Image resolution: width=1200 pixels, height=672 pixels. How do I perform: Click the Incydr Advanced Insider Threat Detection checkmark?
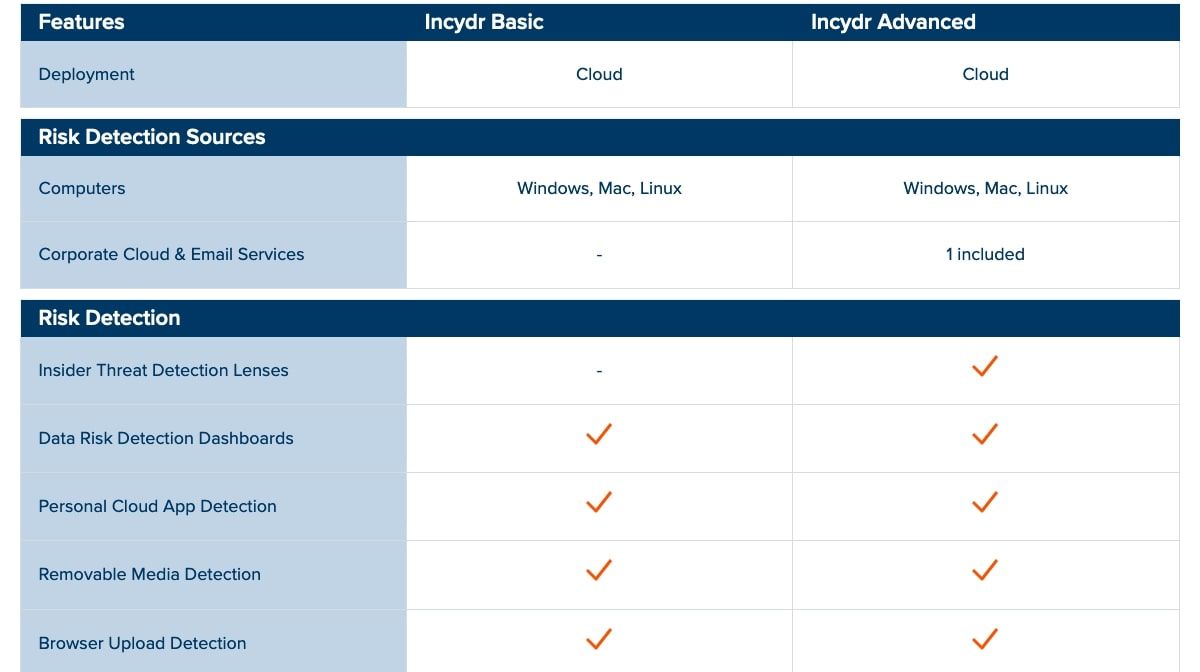click(x=985, y=367)
